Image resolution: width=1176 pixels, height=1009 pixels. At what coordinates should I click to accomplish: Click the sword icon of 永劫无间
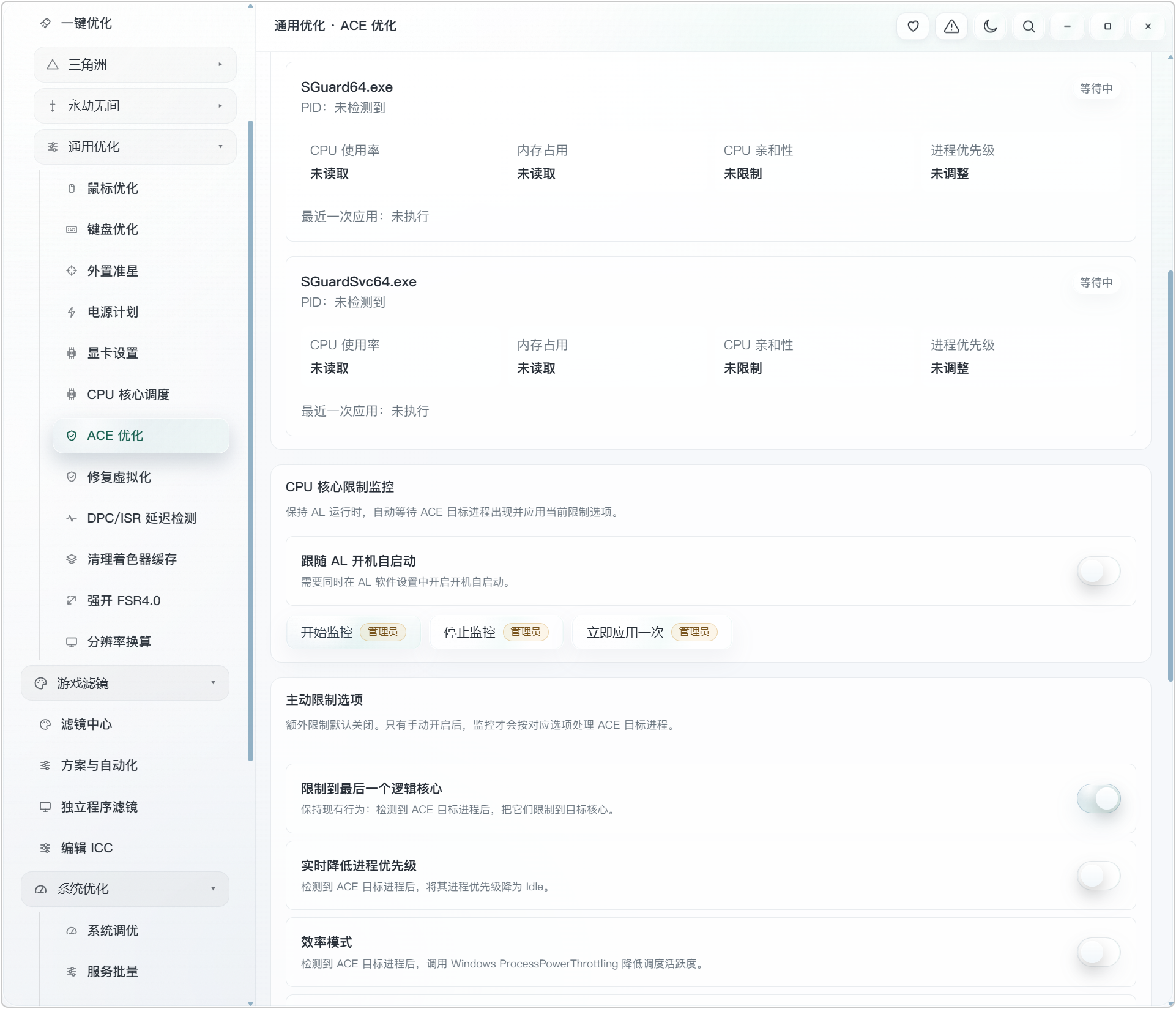pyautogui.click(x=53, y=106)
